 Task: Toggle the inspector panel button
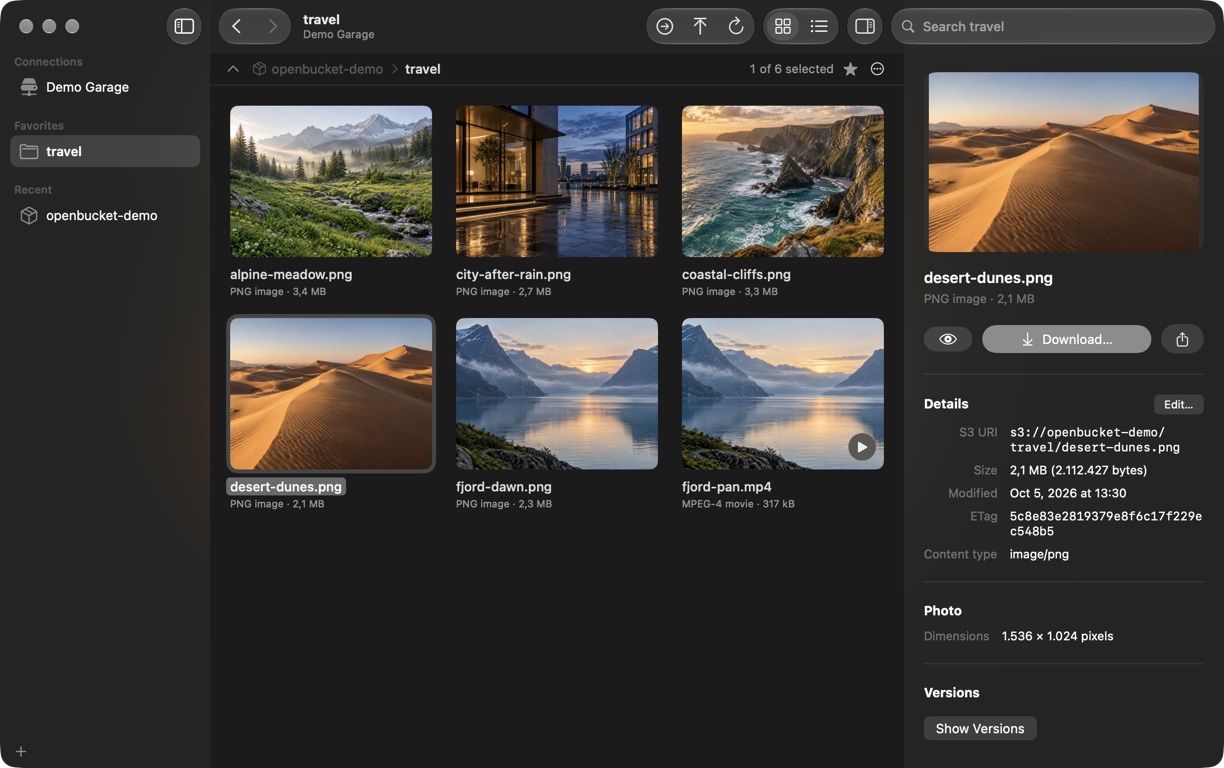tap(865, 26)
